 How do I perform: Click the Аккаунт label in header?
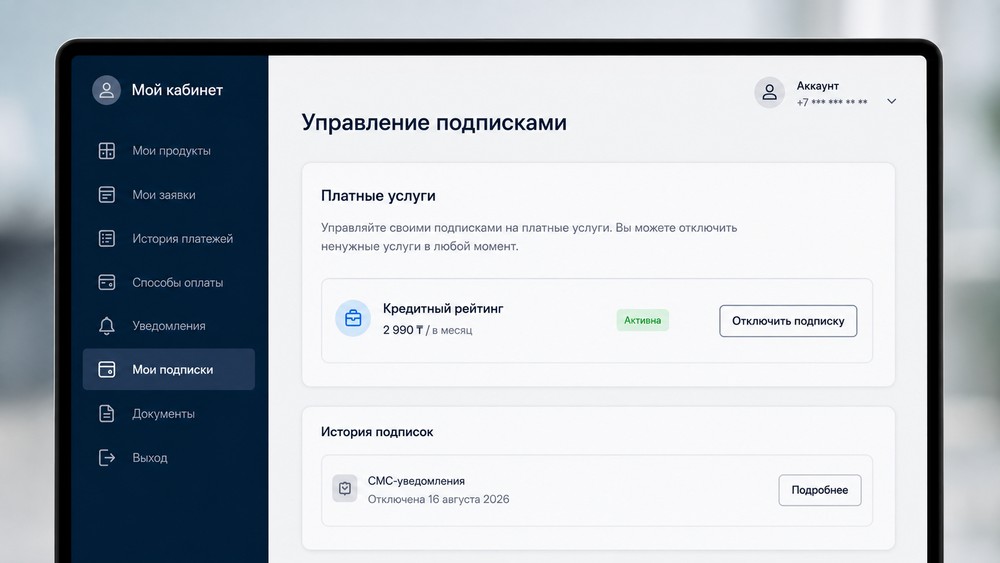pos(818,85)
